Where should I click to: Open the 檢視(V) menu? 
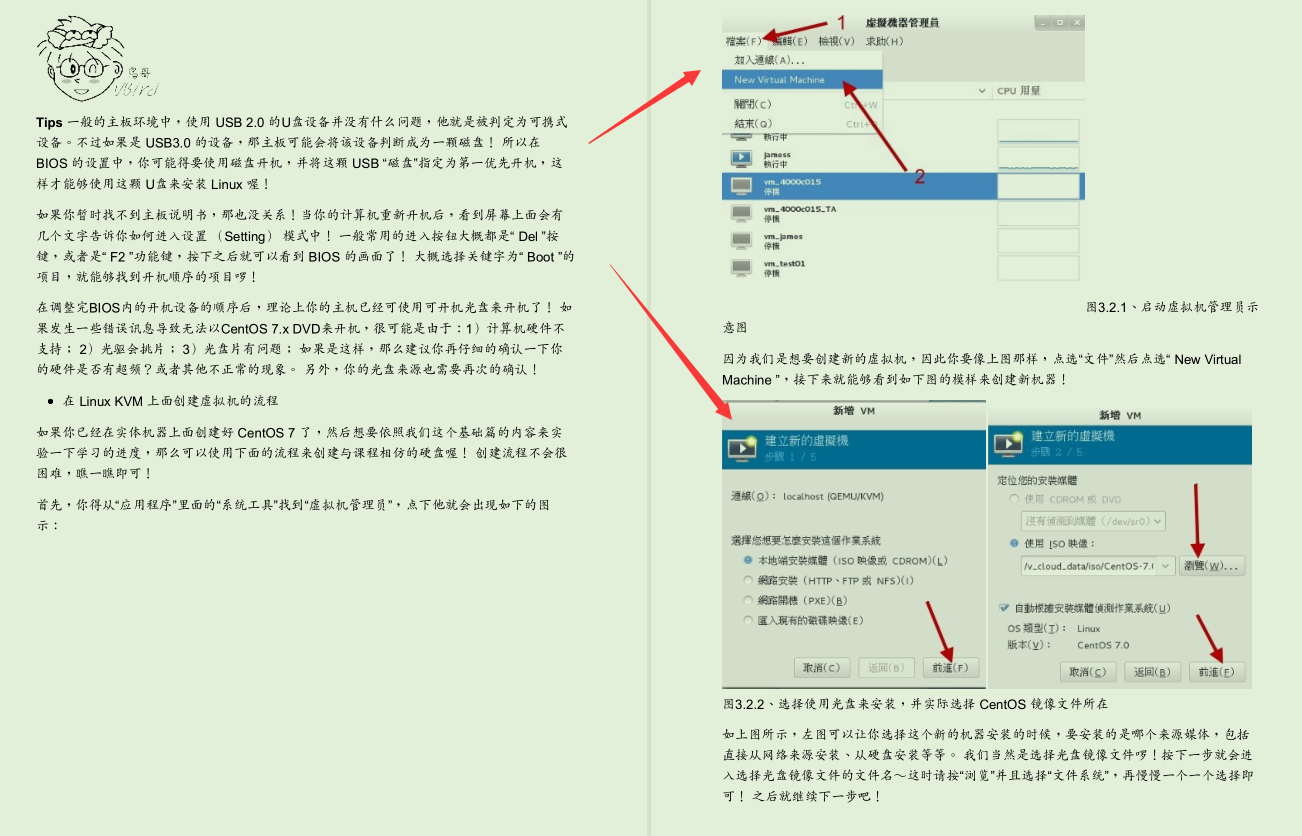(836, 41)
